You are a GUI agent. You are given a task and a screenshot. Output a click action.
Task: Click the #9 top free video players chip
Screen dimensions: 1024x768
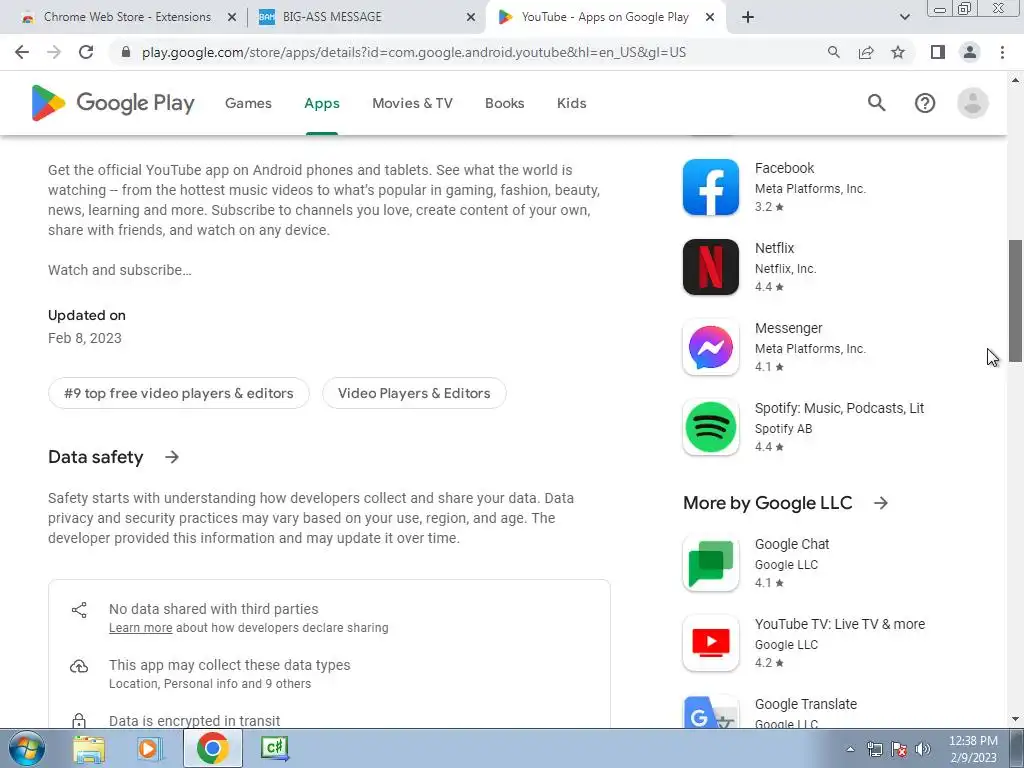coord(178,393)
